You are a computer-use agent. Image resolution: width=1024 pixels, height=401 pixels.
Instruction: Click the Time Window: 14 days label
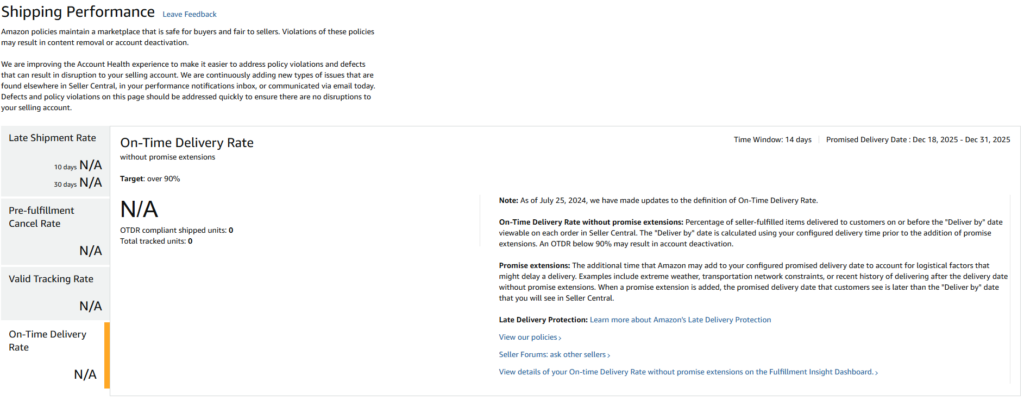(772, 139)
